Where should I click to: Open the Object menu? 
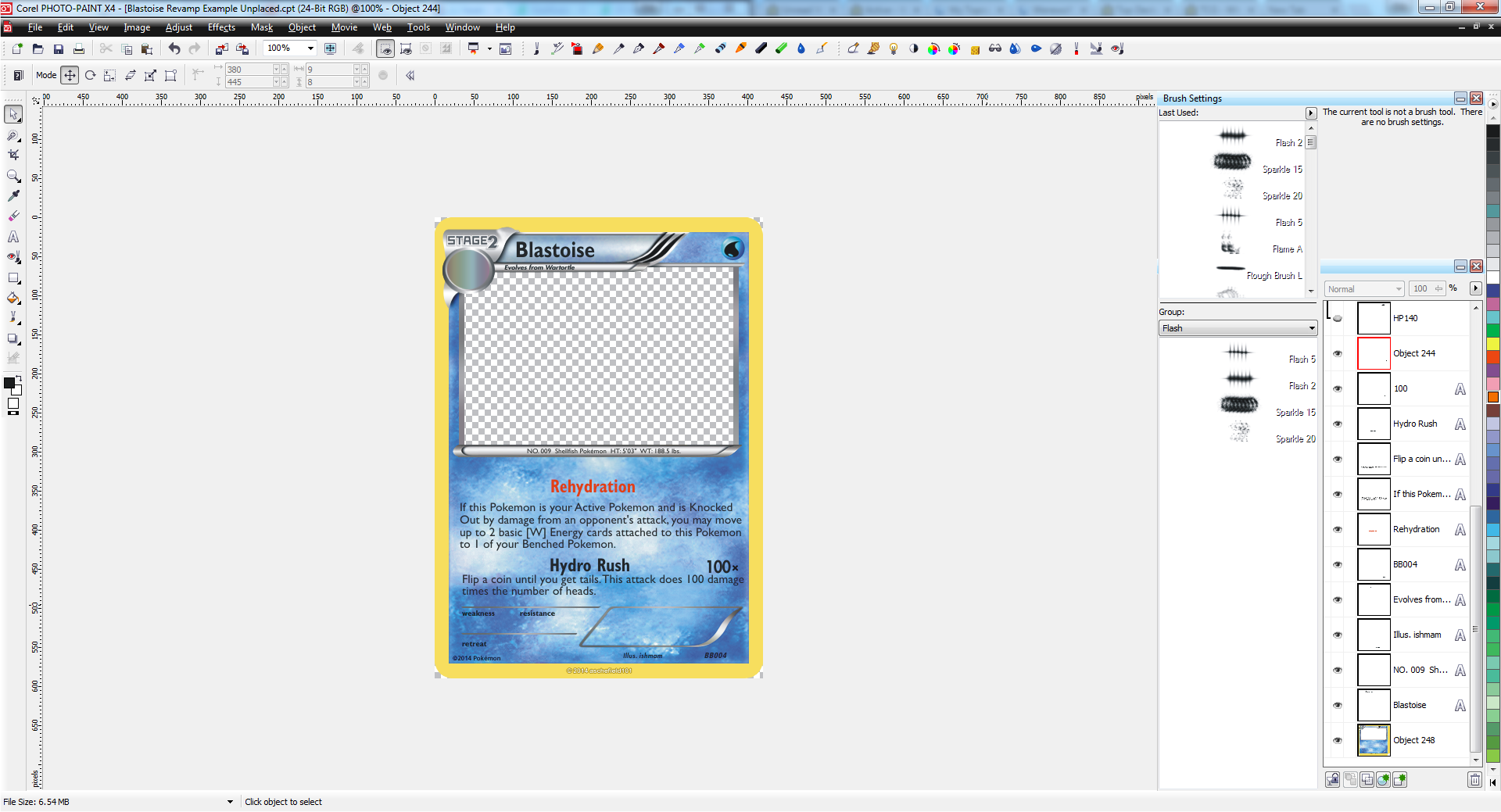tap(302, 27)
